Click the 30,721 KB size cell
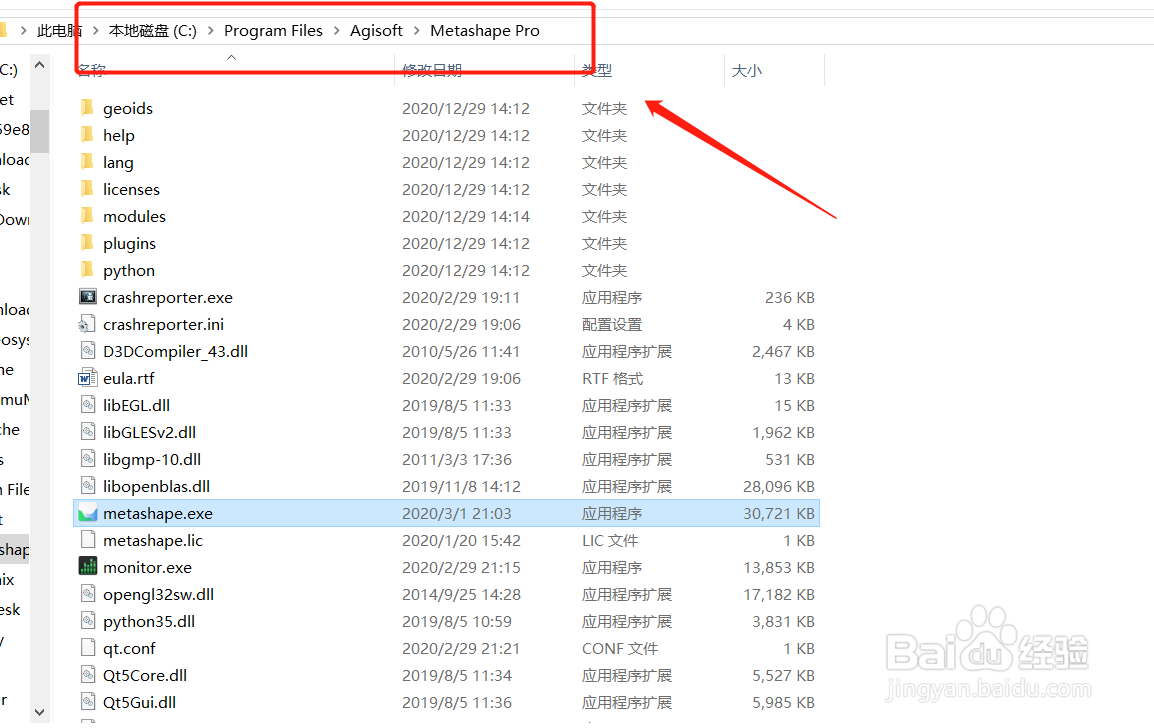 779,514
